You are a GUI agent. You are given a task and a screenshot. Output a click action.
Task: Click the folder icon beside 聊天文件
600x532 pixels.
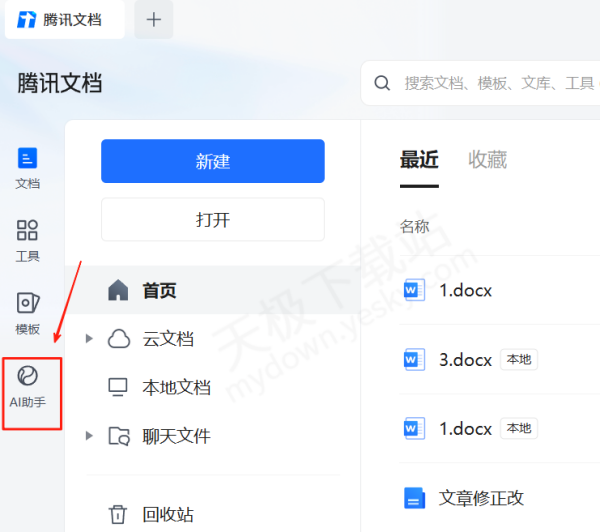(x=119, y=436)
